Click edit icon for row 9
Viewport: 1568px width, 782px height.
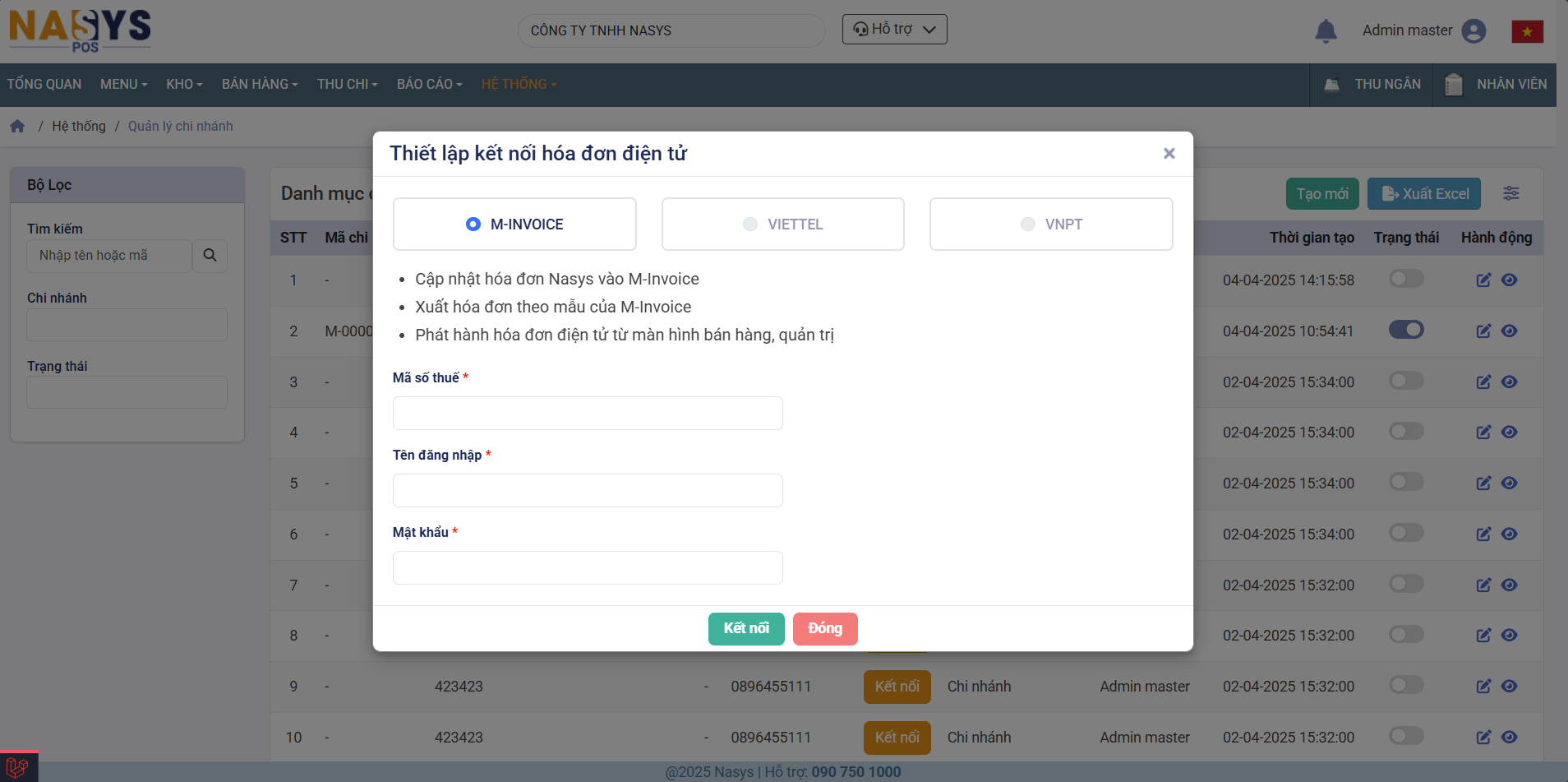[x=1483, y=687]
